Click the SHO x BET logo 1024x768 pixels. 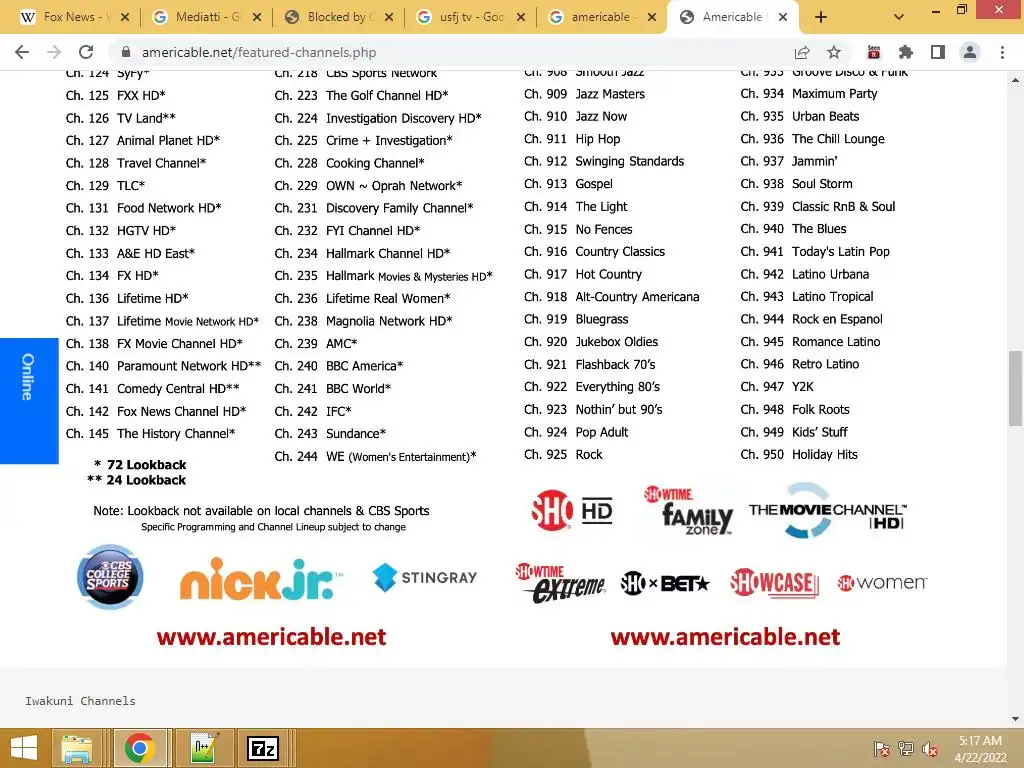point(665,583)
